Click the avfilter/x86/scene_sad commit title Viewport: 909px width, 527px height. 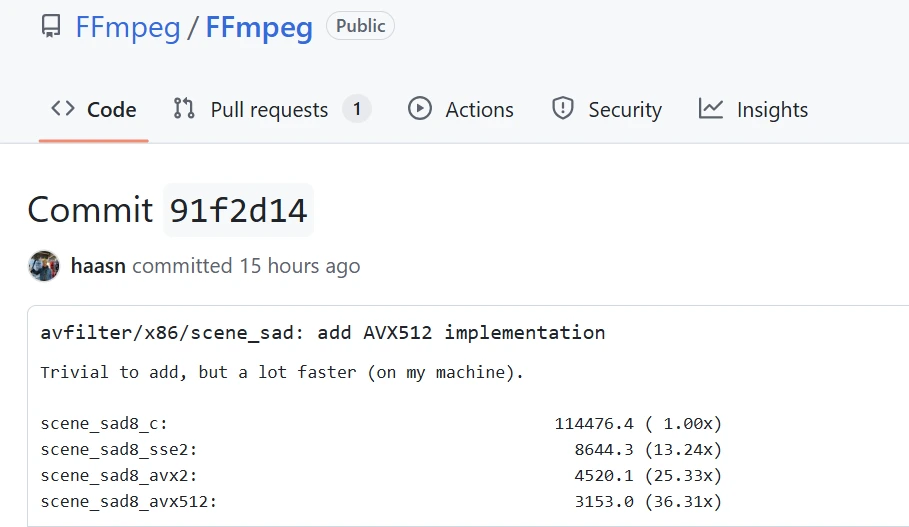tap(322, 333)
